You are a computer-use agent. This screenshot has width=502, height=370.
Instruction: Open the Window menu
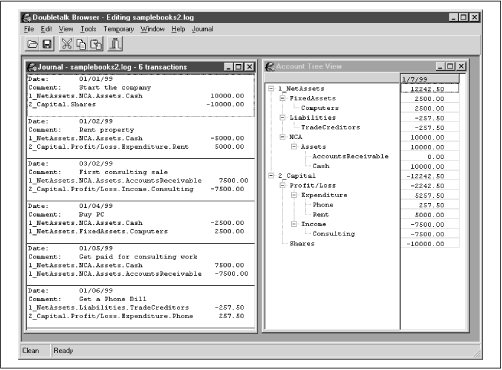tap(152, 29)
